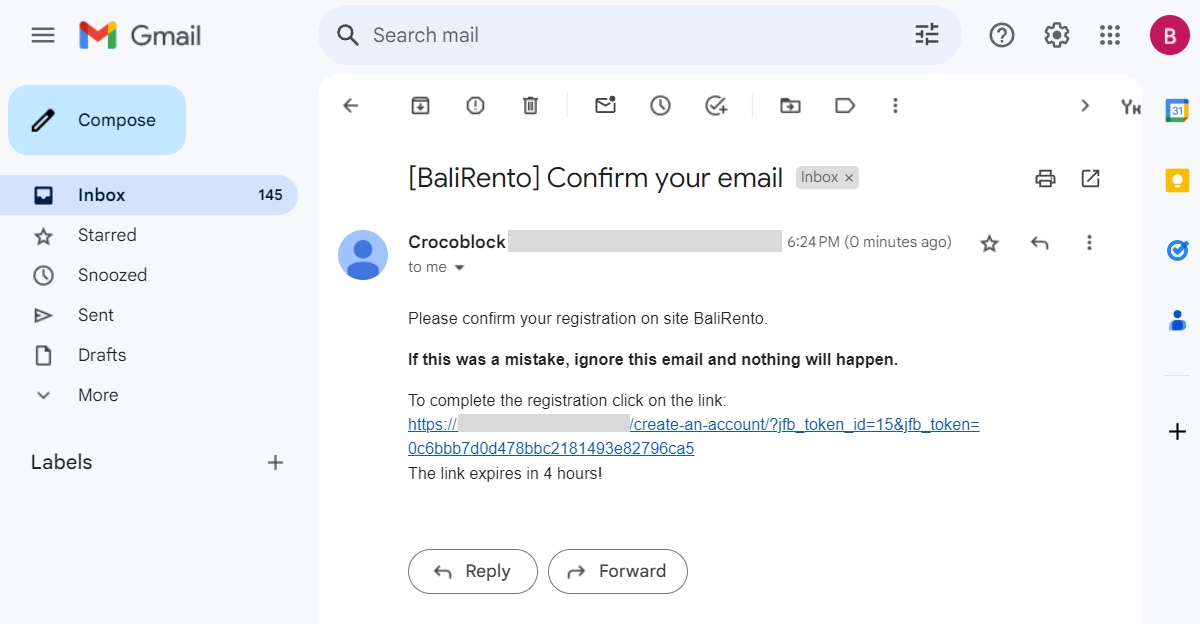This screenshot has width=1200, height=624.
Task: Click the Reply button below the message
Action: [472, 571]
